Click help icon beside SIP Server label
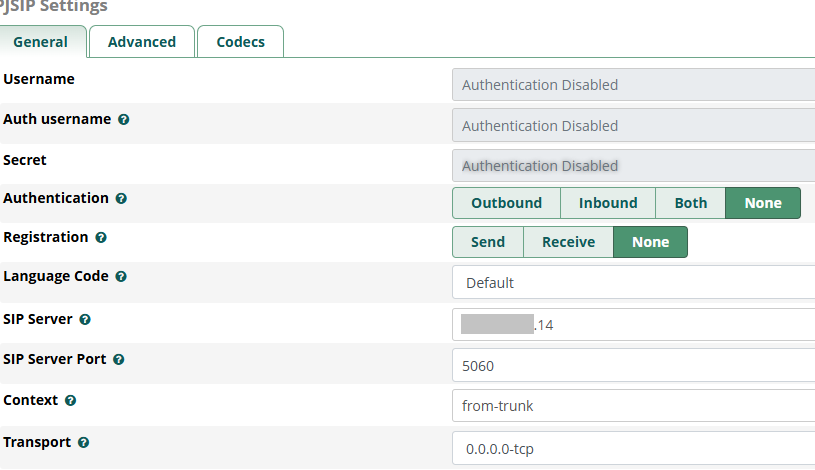 pyautogui.click(x=85, y=320)
